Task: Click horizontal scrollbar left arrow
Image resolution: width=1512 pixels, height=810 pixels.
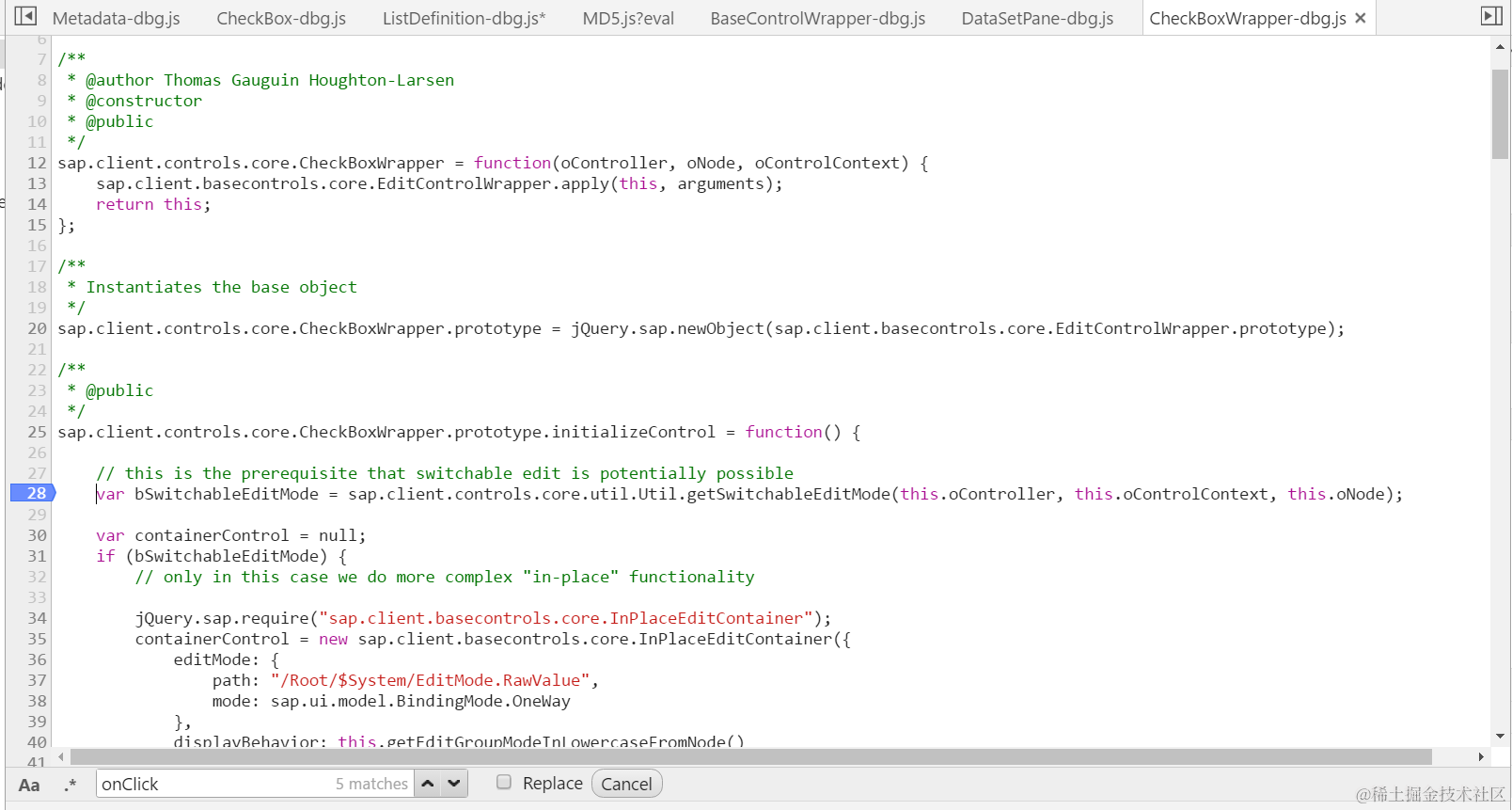Action: (61, 756)
